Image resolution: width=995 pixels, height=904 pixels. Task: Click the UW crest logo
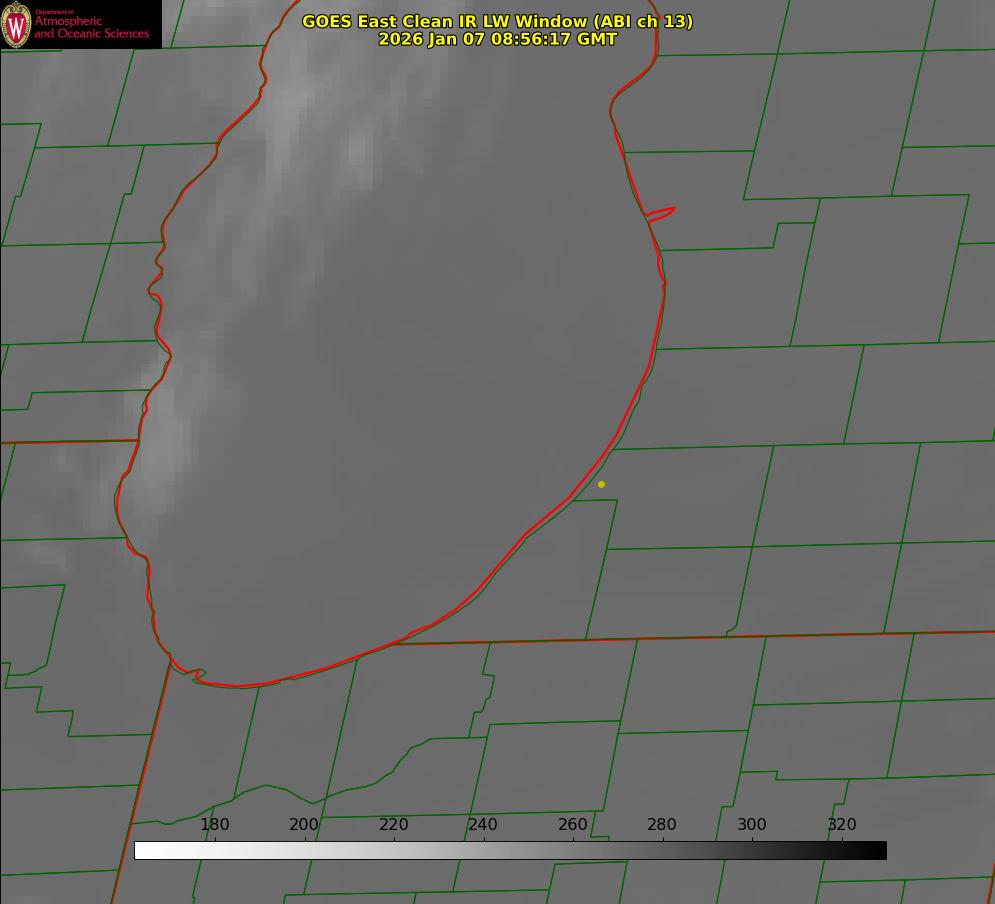click(17, 24)
